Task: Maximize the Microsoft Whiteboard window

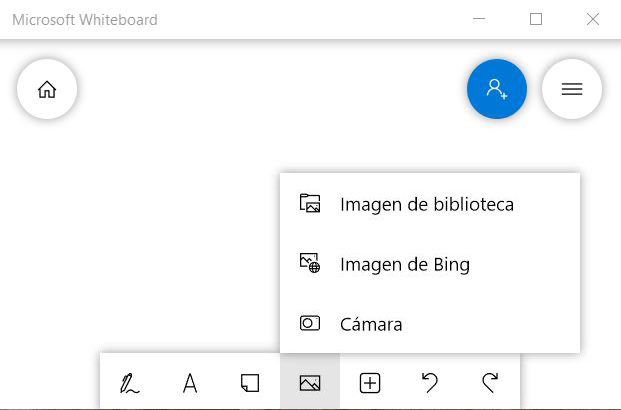Action: click(x=536, y=19)
